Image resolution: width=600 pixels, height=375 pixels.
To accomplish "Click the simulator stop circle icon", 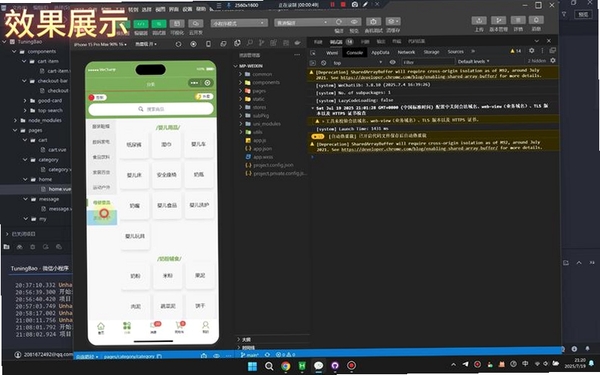I will (x=193, y=44).
